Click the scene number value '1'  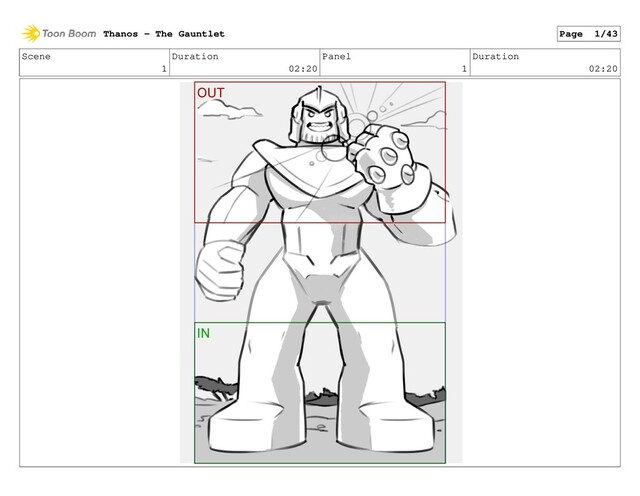[x=164, y=69]
